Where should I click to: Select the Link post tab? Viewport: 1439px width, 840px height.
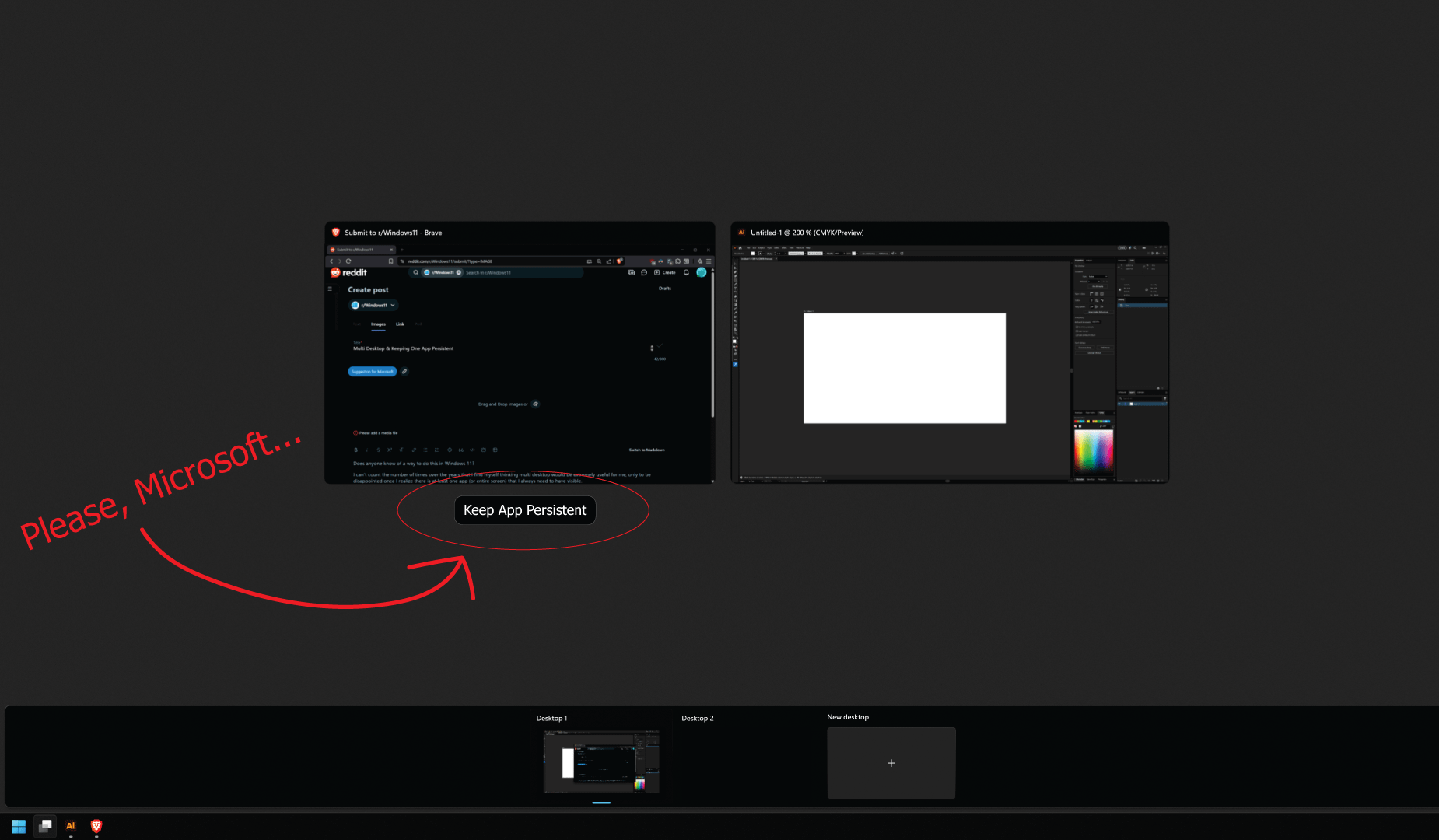(400, 324)
